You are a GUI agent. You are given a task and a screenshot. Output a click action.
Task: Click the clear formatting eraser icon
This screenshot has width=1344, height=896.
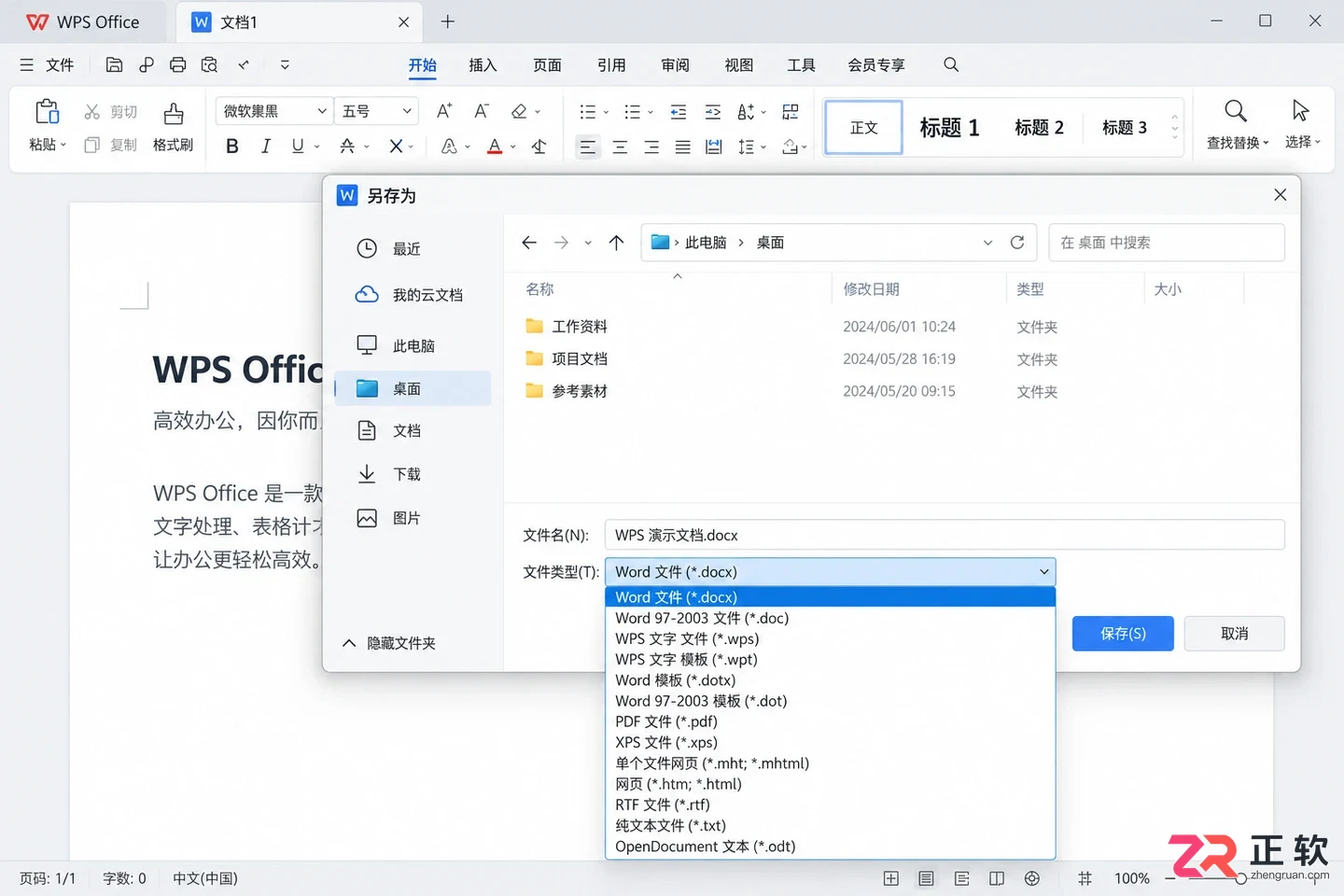[519, 111]
